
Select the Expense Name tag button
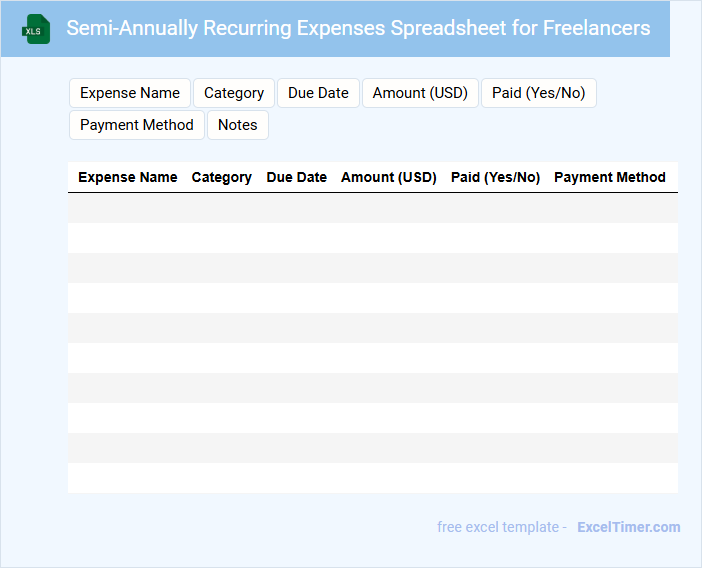pyautogui.click(x=130, y=93)
